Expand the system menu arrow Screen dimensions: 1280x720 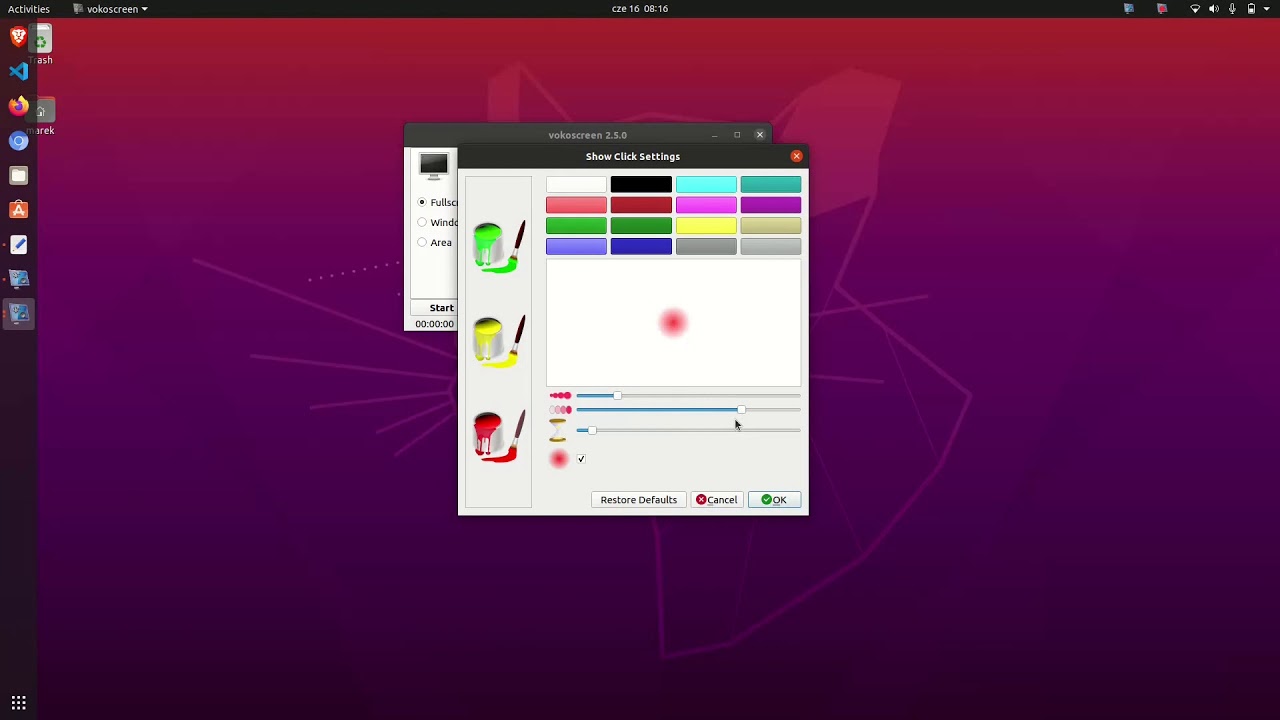tap(1268, 8)
